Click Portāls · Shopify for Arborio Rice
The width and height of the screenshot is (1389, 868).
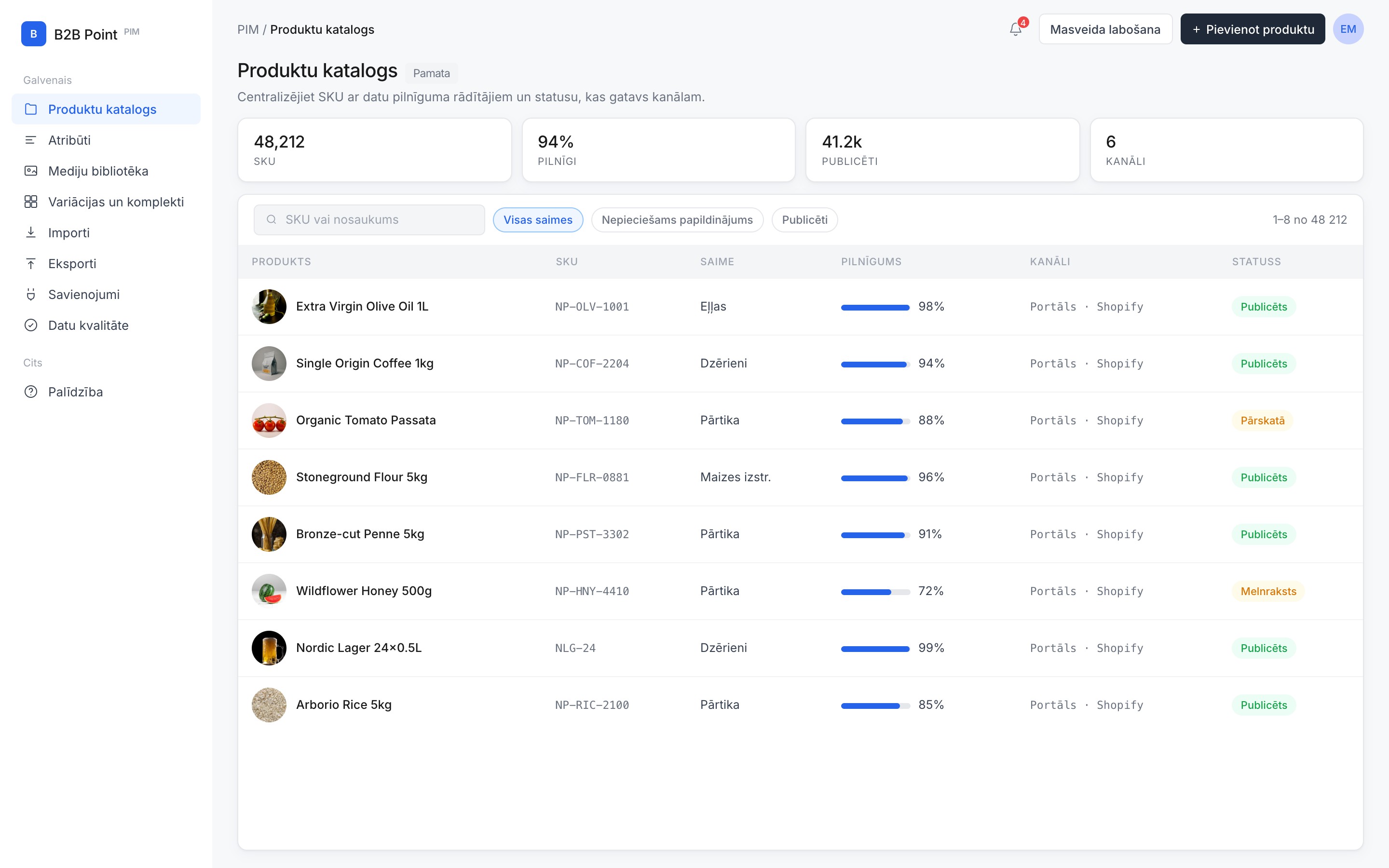click(x=1087, y=705)
